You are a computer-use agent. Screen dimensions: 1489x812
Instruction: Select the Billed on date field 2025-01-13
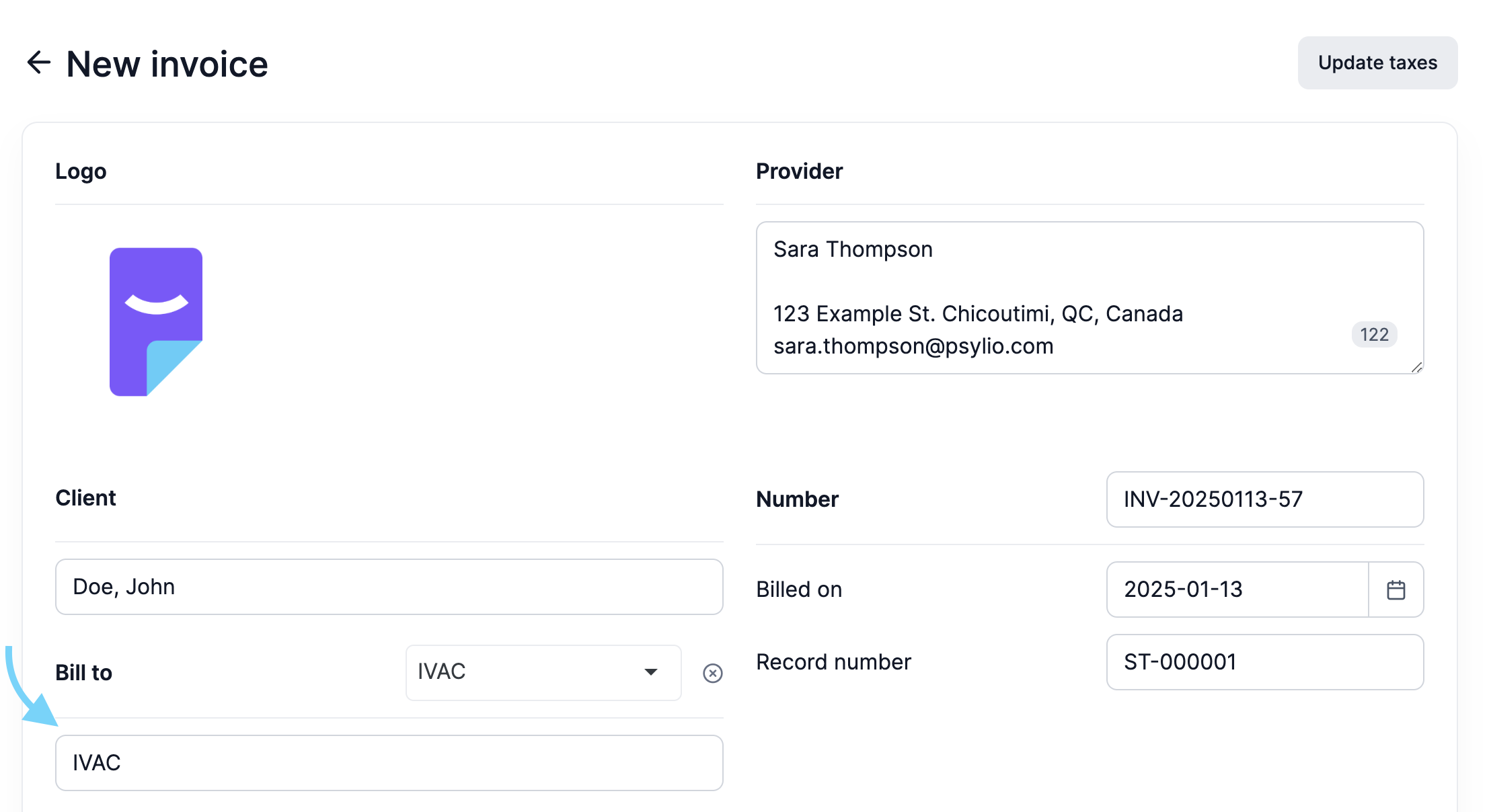pyautogui.click(x=1237, y=590)
